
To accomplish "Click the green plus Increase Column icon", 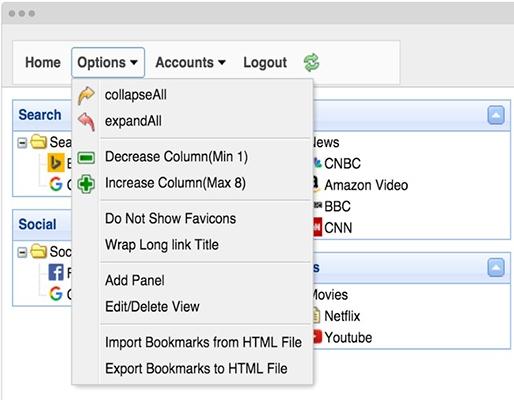I will click(86, 184).
